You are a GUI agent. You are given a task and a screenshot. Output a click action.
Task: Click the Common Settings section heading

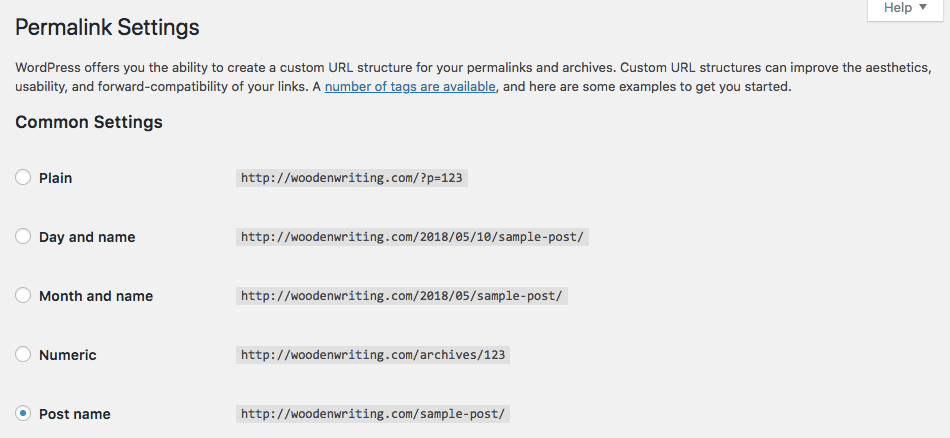click(x=89, y=123)
